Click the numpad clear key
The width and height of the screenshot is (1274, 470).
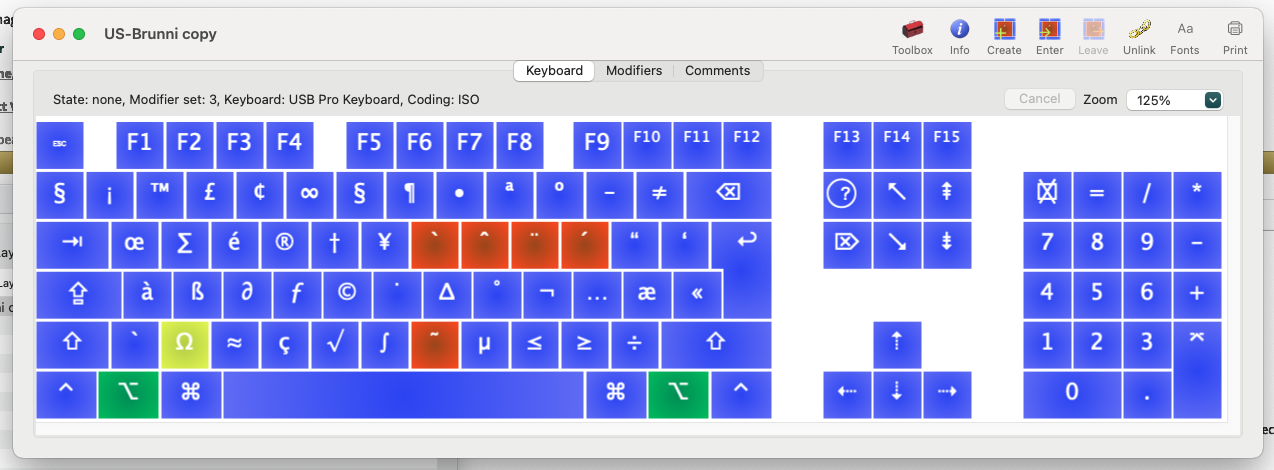[1047, 195]
